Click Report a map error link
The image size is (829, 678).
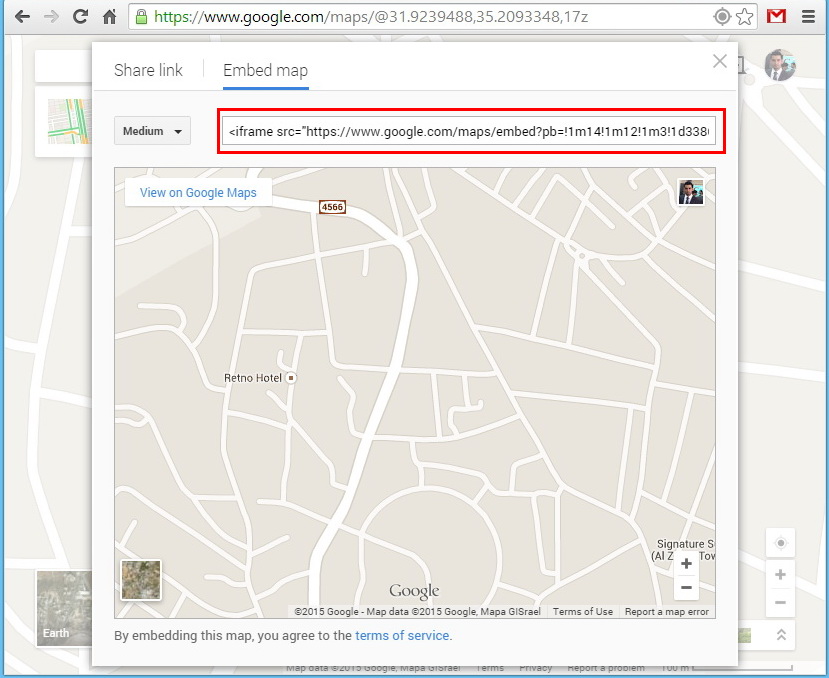tap(667, 611)
